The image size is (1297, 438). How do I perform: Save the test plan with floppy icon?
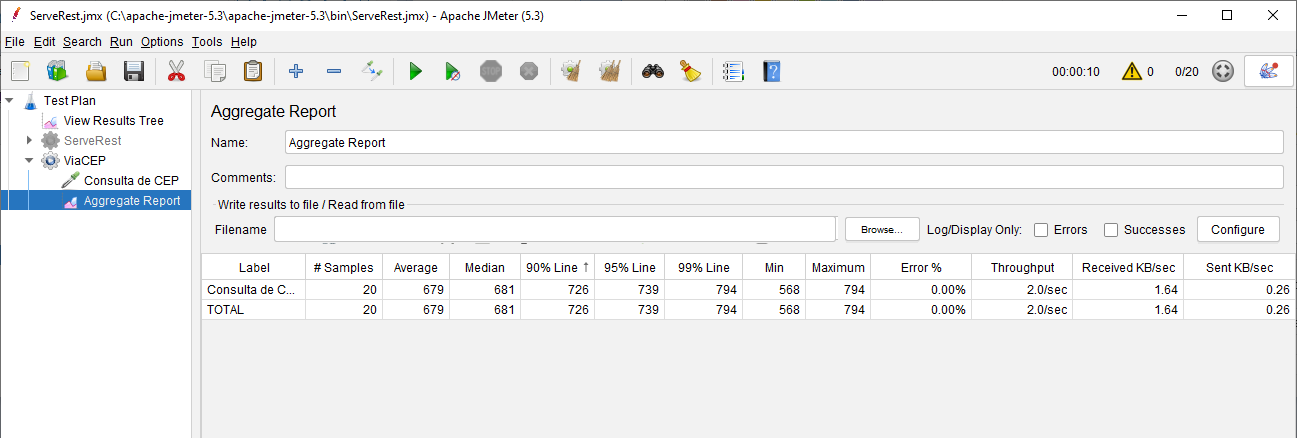134,71
